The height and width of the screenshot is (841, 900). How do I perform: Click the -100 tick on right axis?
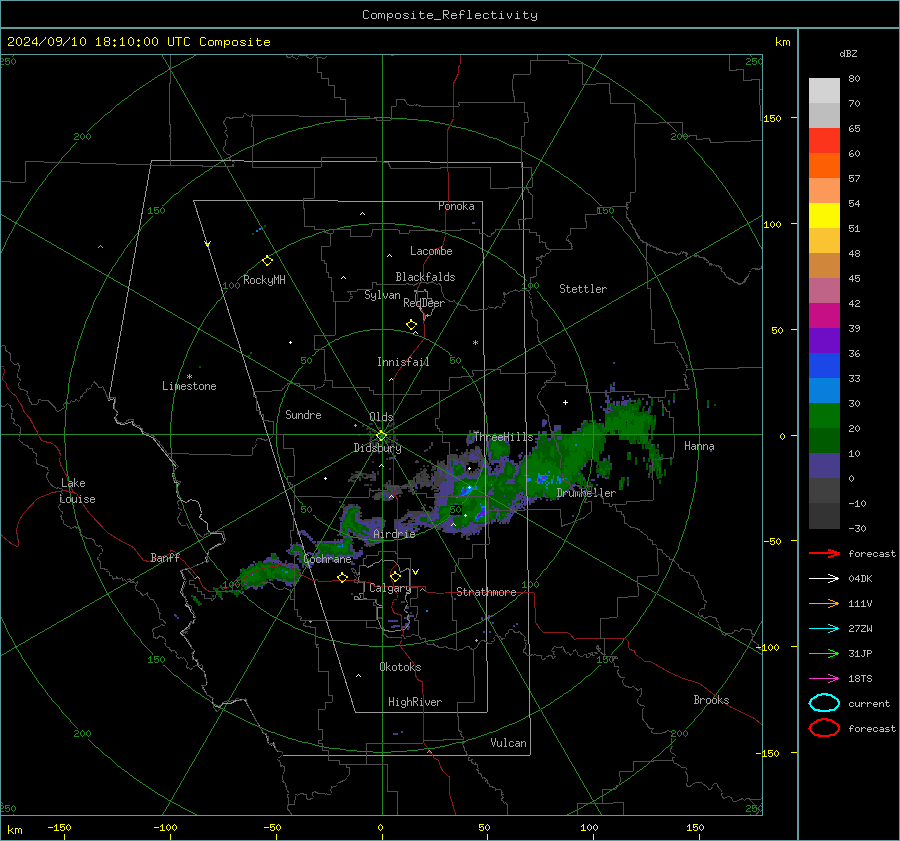point(767,648)
